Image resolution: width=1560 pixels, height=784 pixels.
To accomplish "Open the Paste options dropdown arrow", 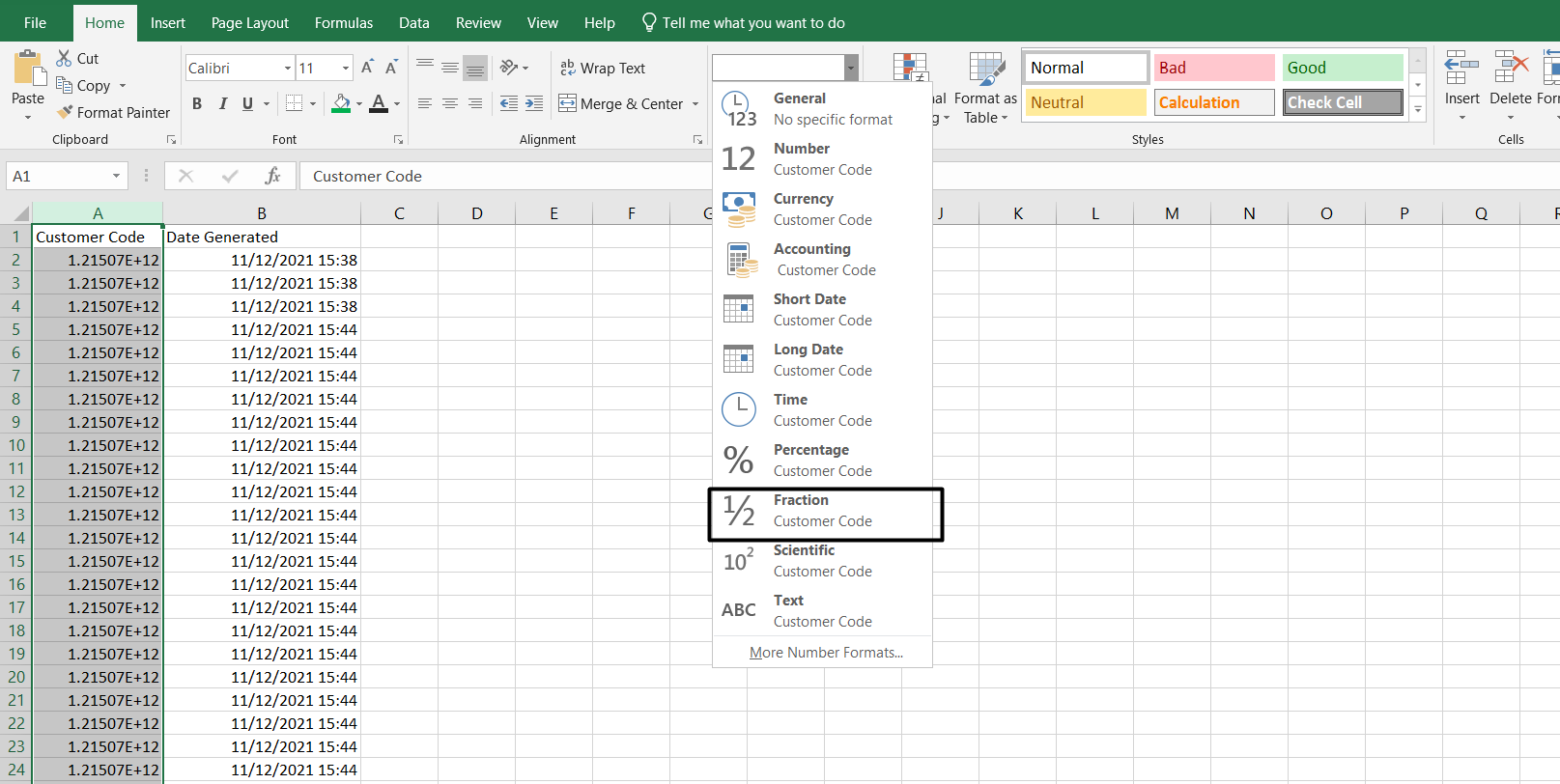I will 28,117.
